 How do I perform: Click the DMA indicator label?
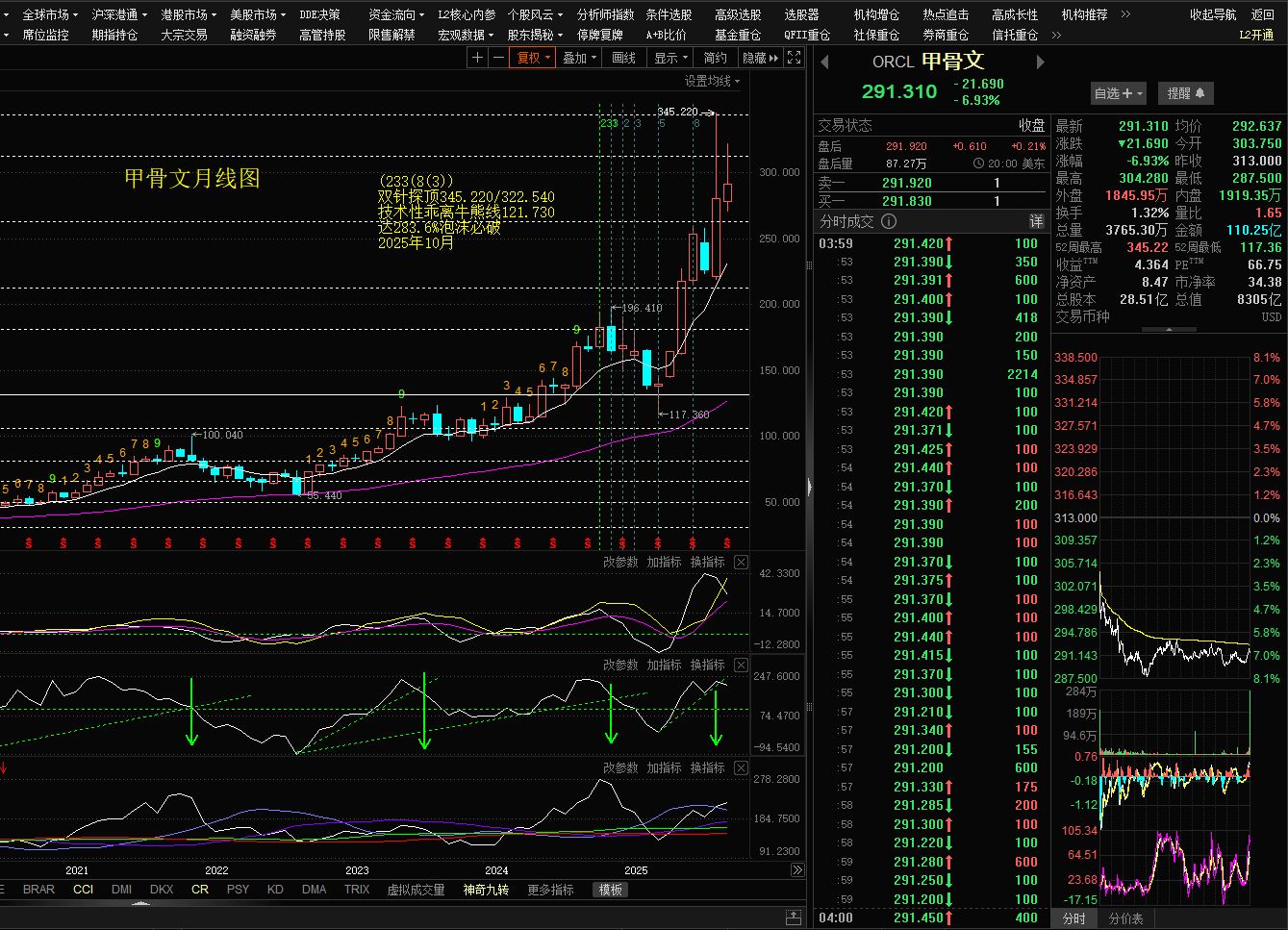314,890
